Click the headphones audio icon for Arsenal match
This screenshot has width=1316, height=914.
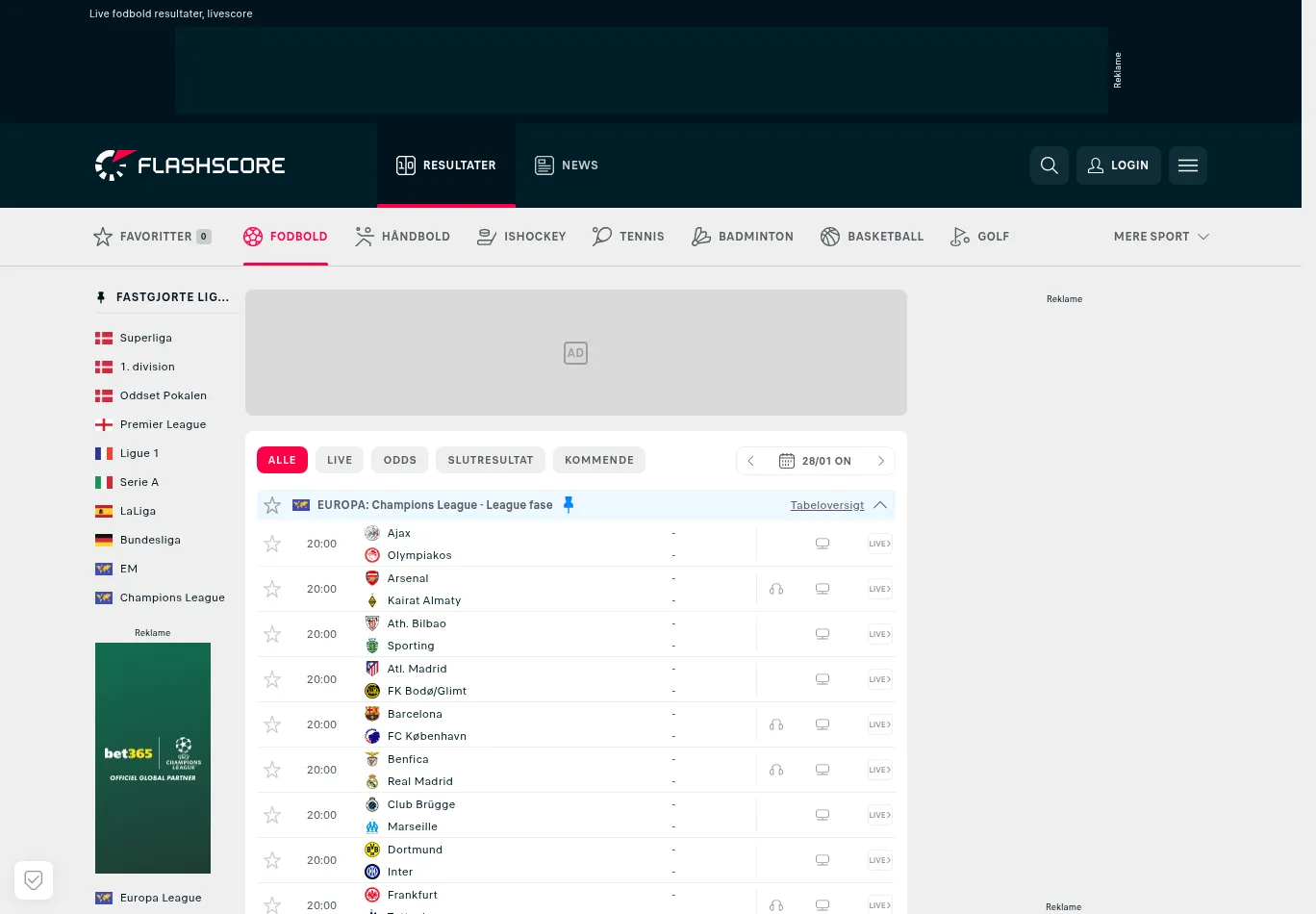[775, 588]
